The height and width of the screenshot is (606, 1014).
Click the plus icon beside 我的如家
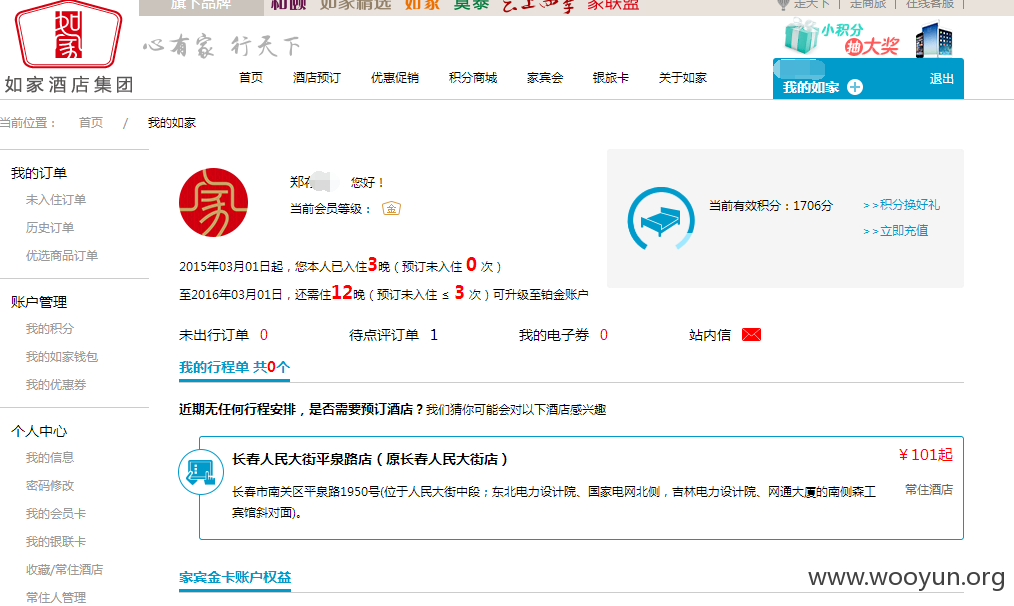click(855, 87)
